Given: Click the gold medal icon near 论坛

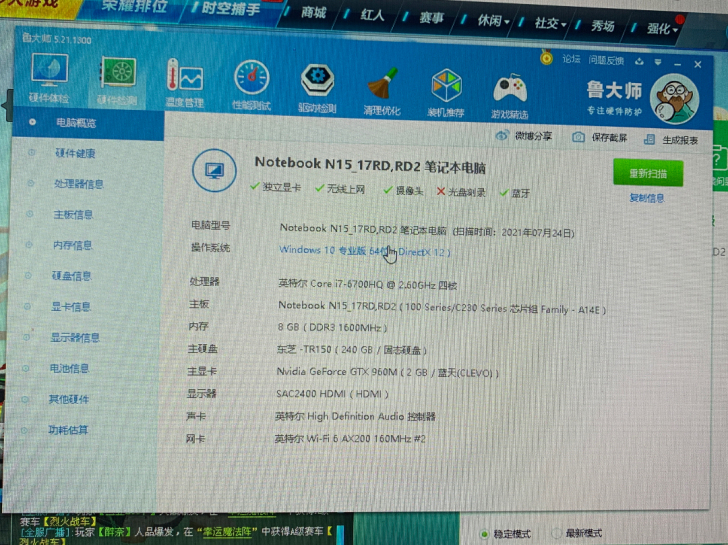Looking at the screenshot, I should point(546,57).
